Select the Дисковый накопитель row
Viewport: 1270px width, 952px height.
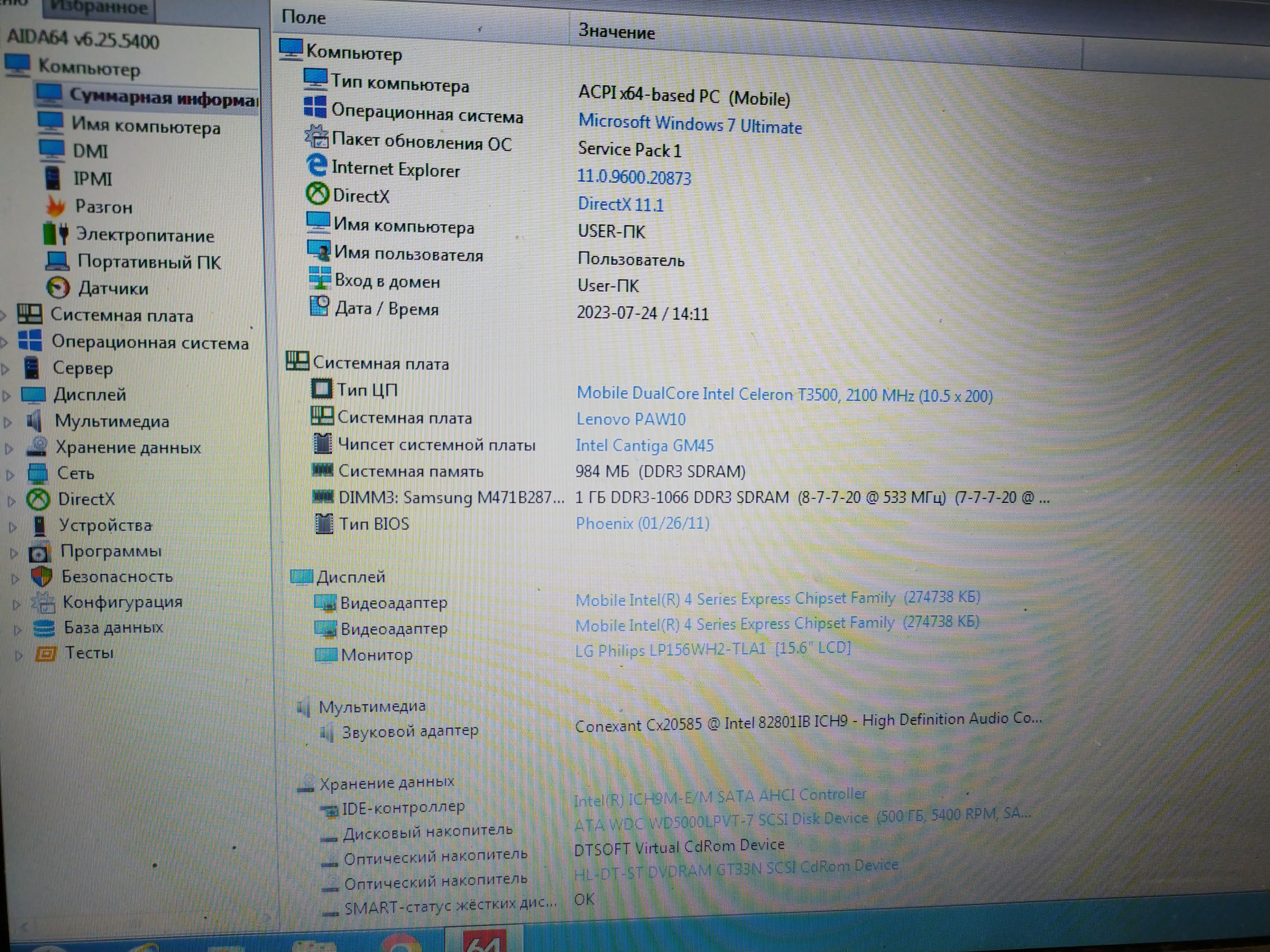[x=427, y=832]
